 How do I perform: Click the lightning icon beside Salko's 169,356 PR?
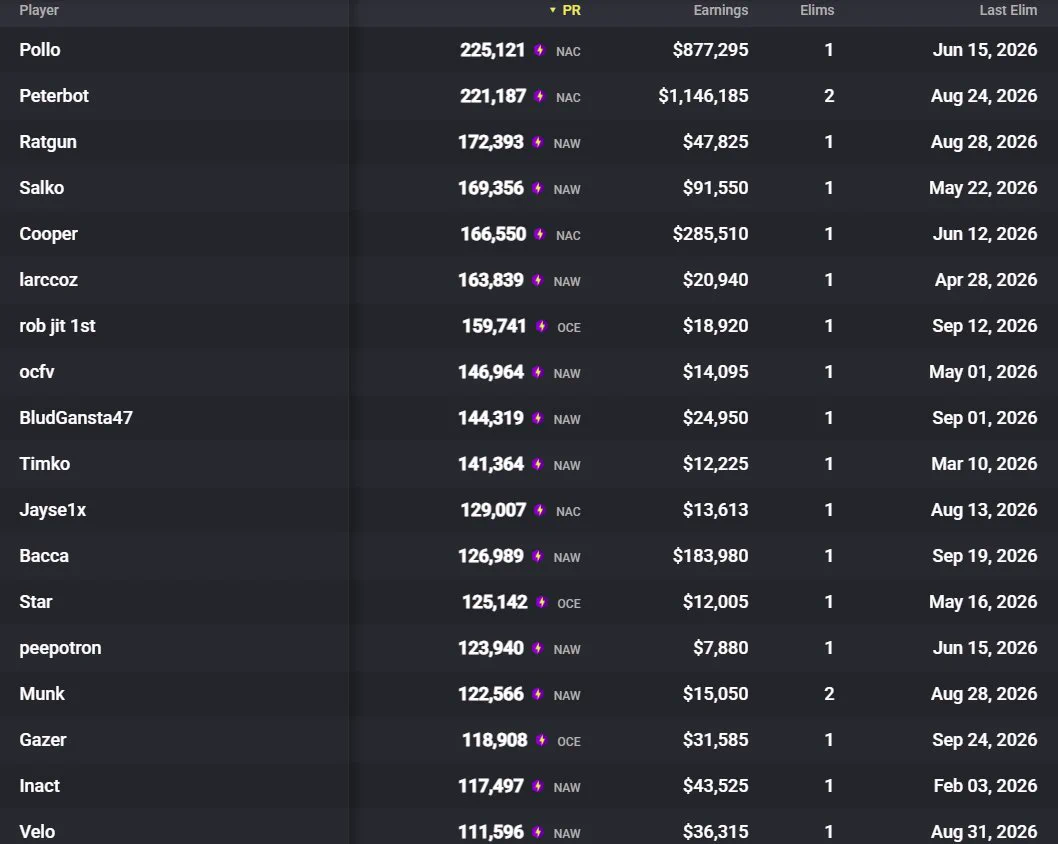pos(537,188)
